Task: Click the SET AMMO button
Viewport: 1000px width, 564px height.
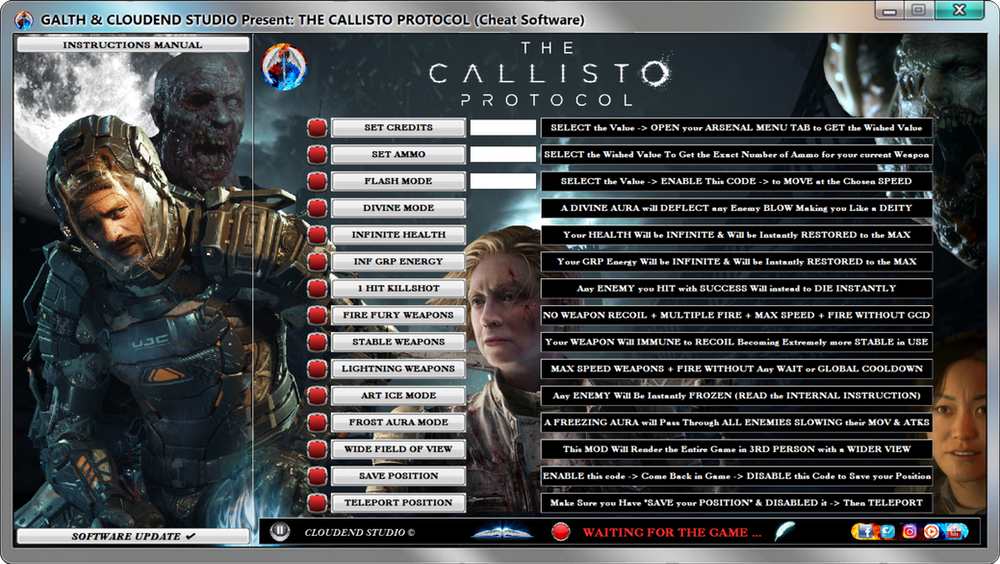Action: pos(399,154)
